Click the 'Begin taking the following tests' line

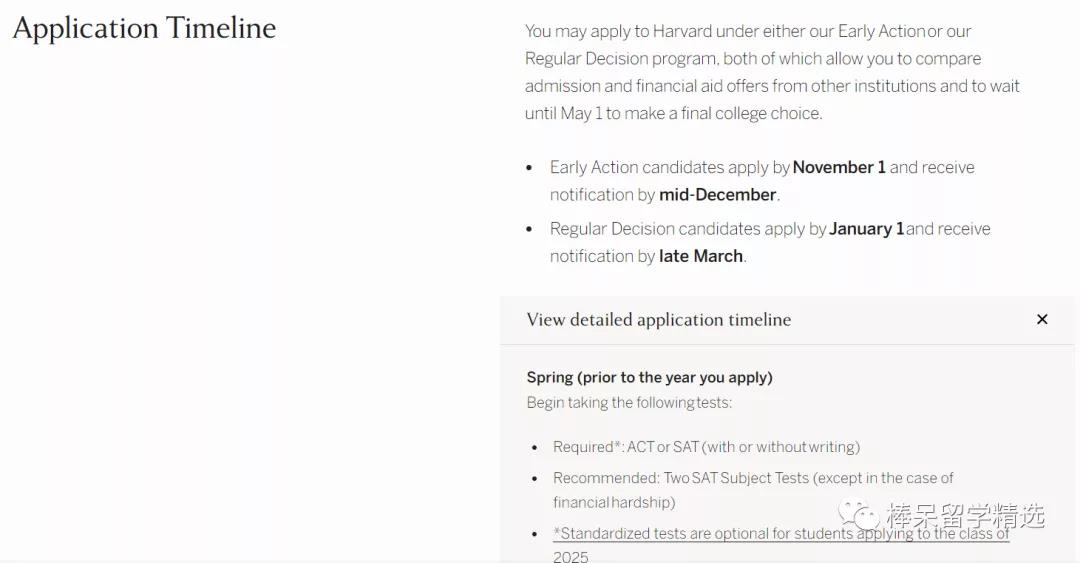coord(629,402)
